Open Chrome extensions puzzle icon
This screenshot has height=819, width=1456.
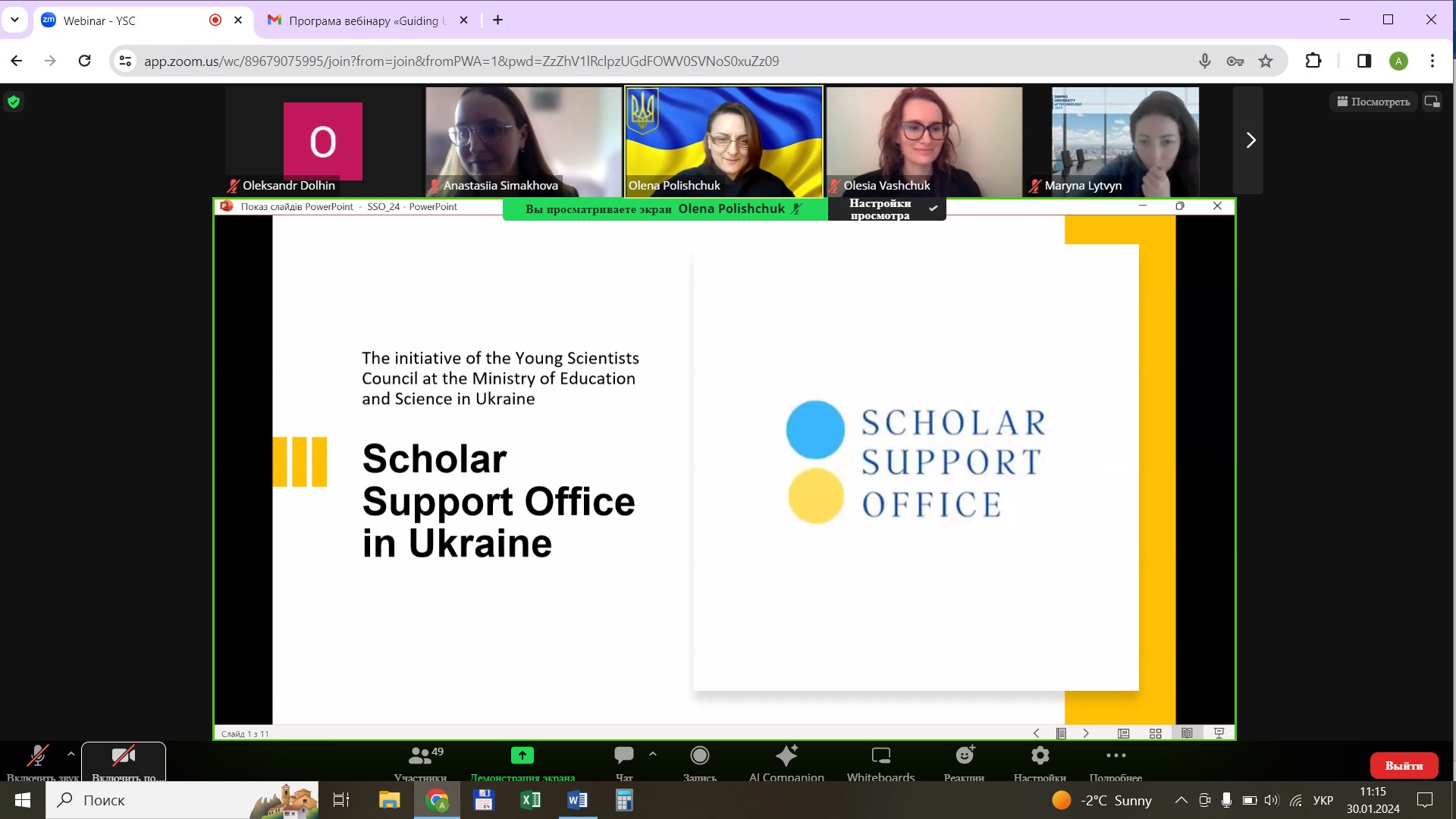tap(1313, 61)
